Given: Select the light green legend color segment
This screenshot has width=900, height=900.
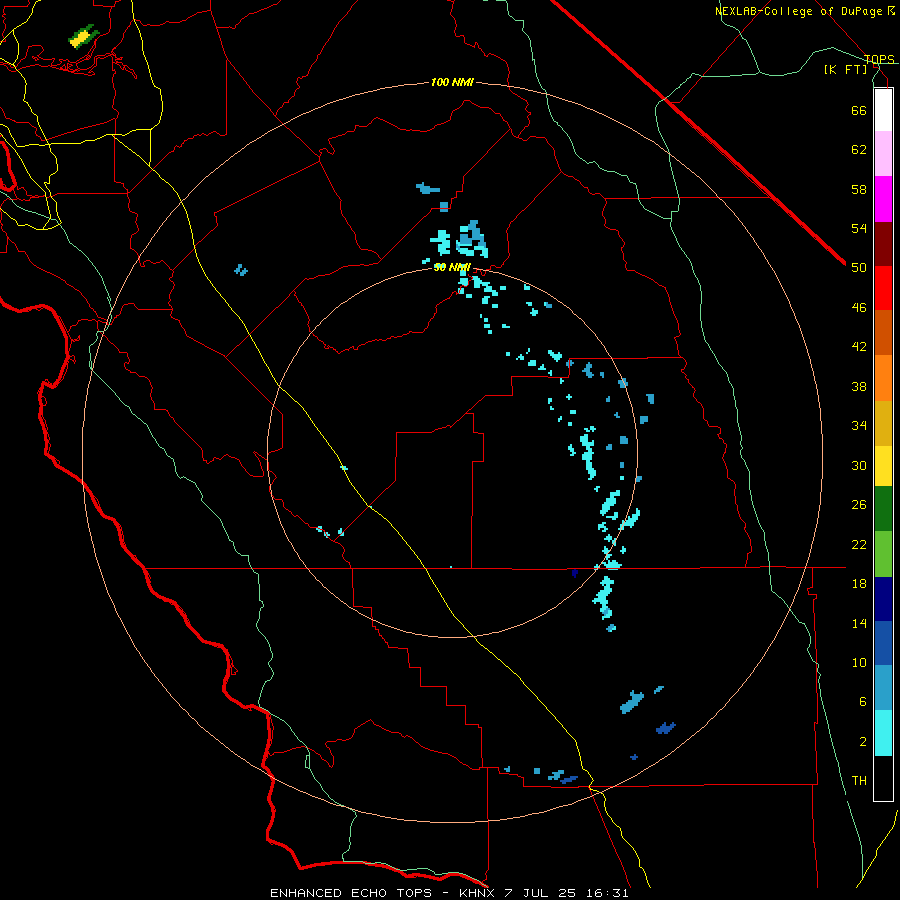Looking at the screenshot, I should [883, 554].
